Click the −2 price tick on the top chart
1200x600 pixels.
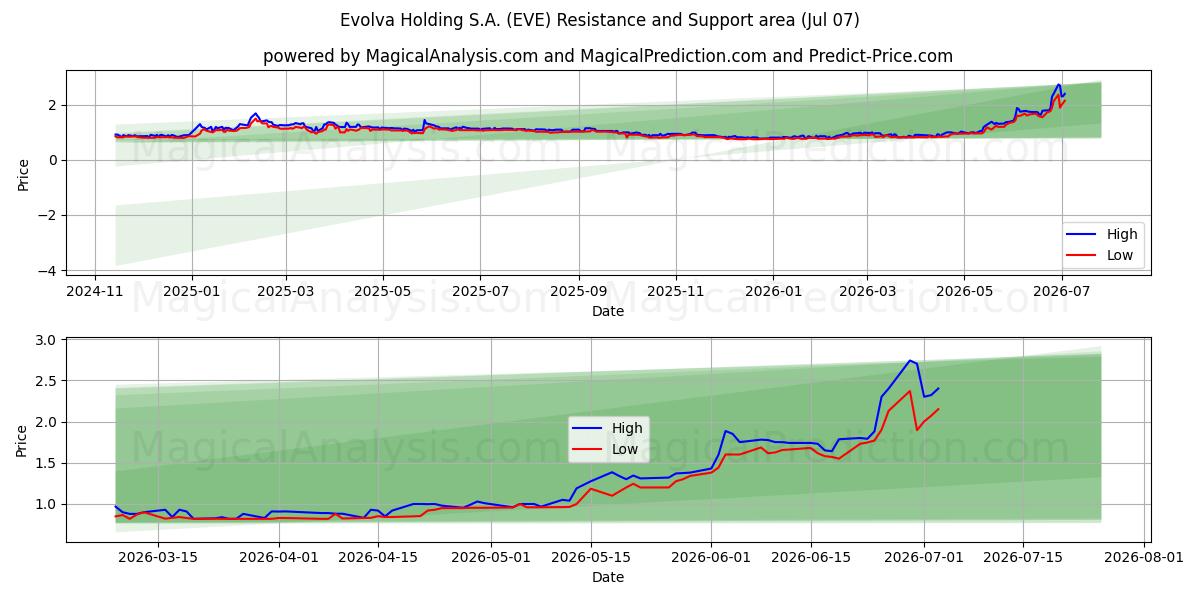[x=48, y=215]
